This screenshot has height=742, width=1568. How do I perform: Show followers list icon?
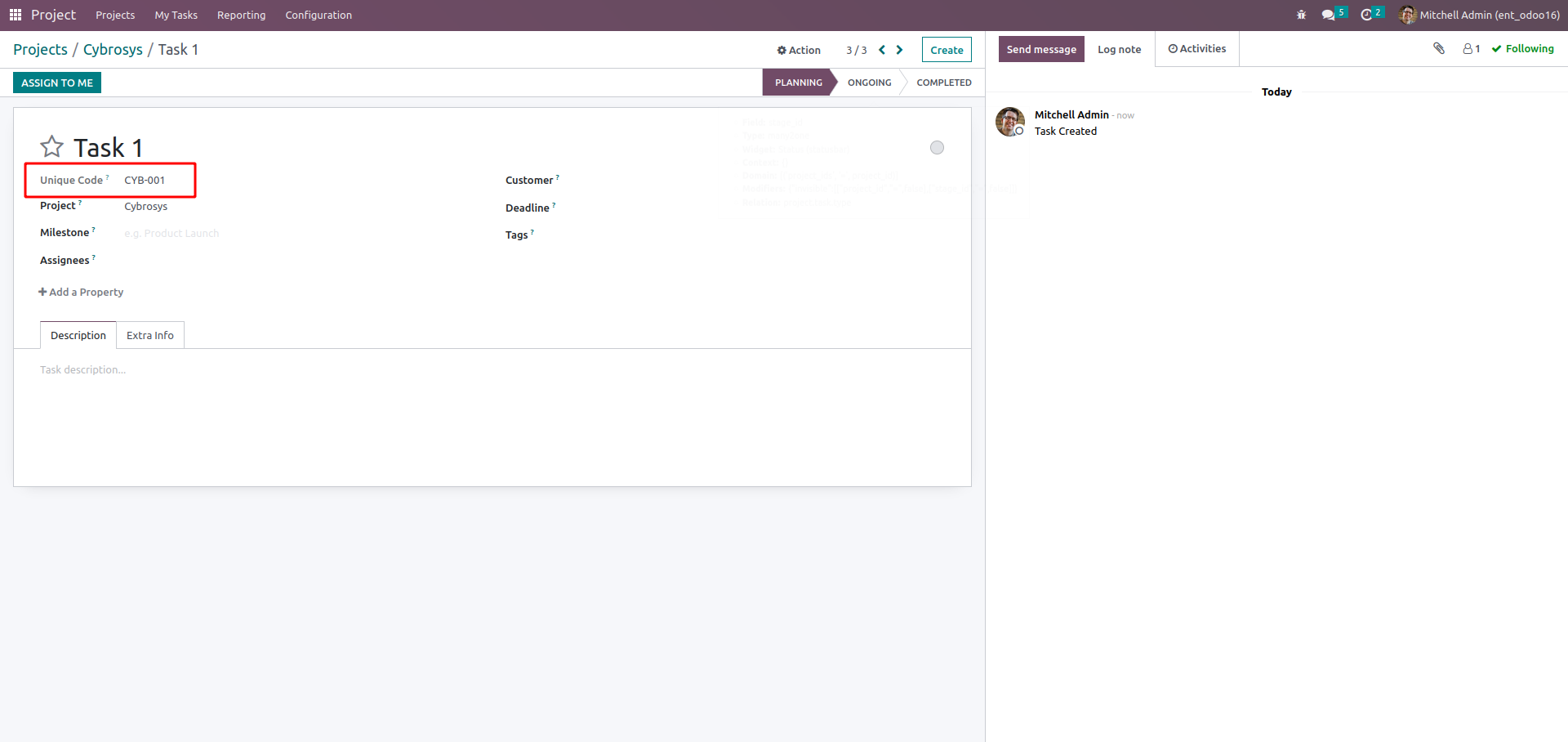(1471, 49)
